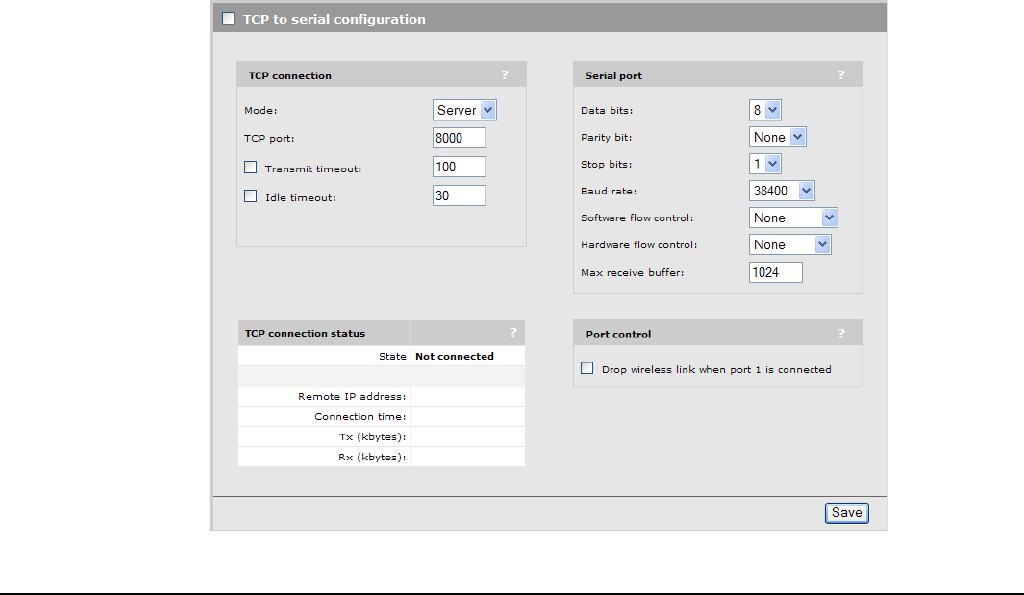
Task: Click the Transmit timeout value field
Action: click(459, 167)
